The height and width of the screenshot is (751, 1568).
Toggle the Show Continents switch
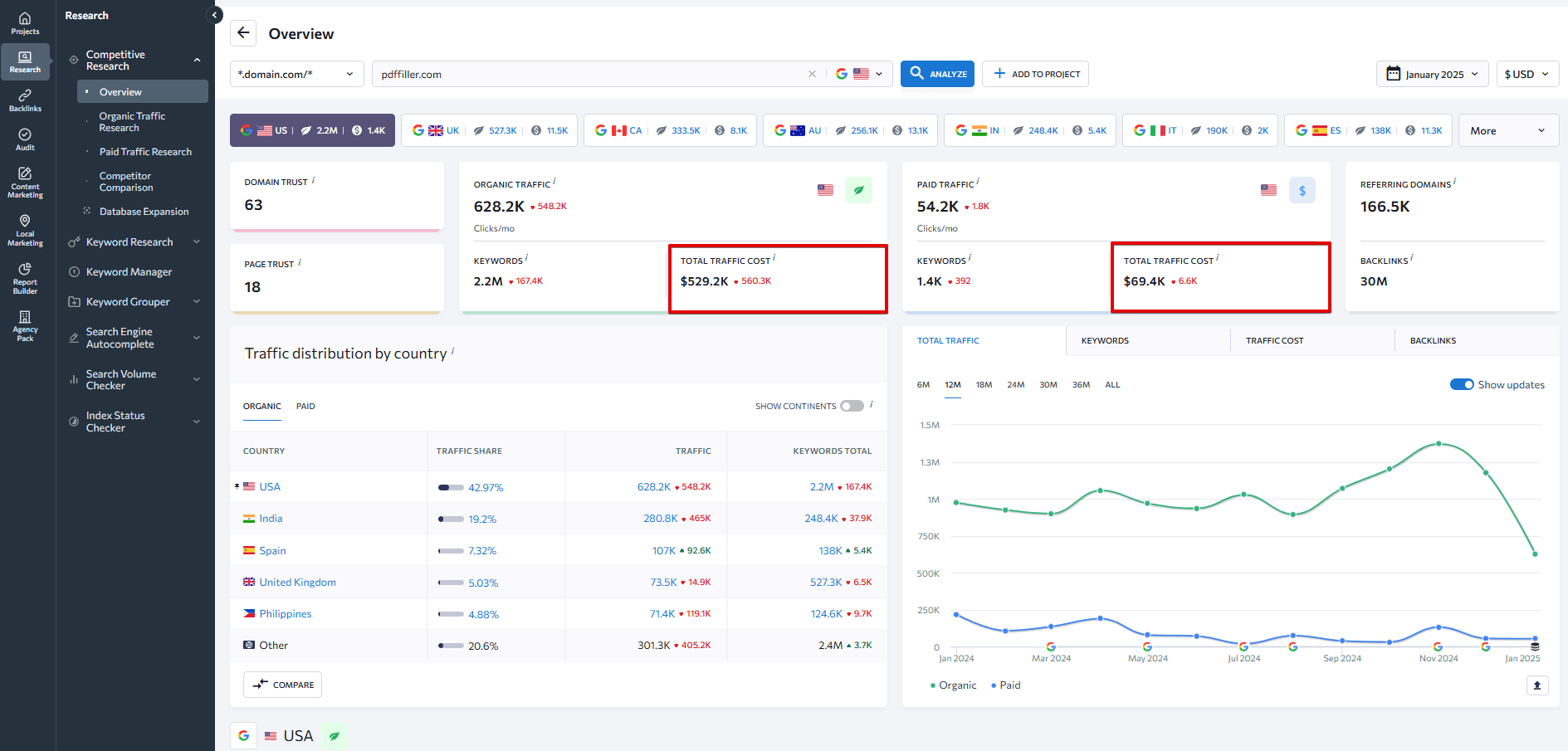[x=852, y=406]
